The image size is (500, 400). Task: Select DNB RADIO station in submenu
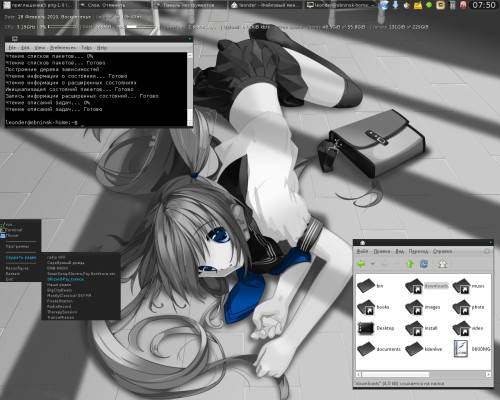[57, 268]
